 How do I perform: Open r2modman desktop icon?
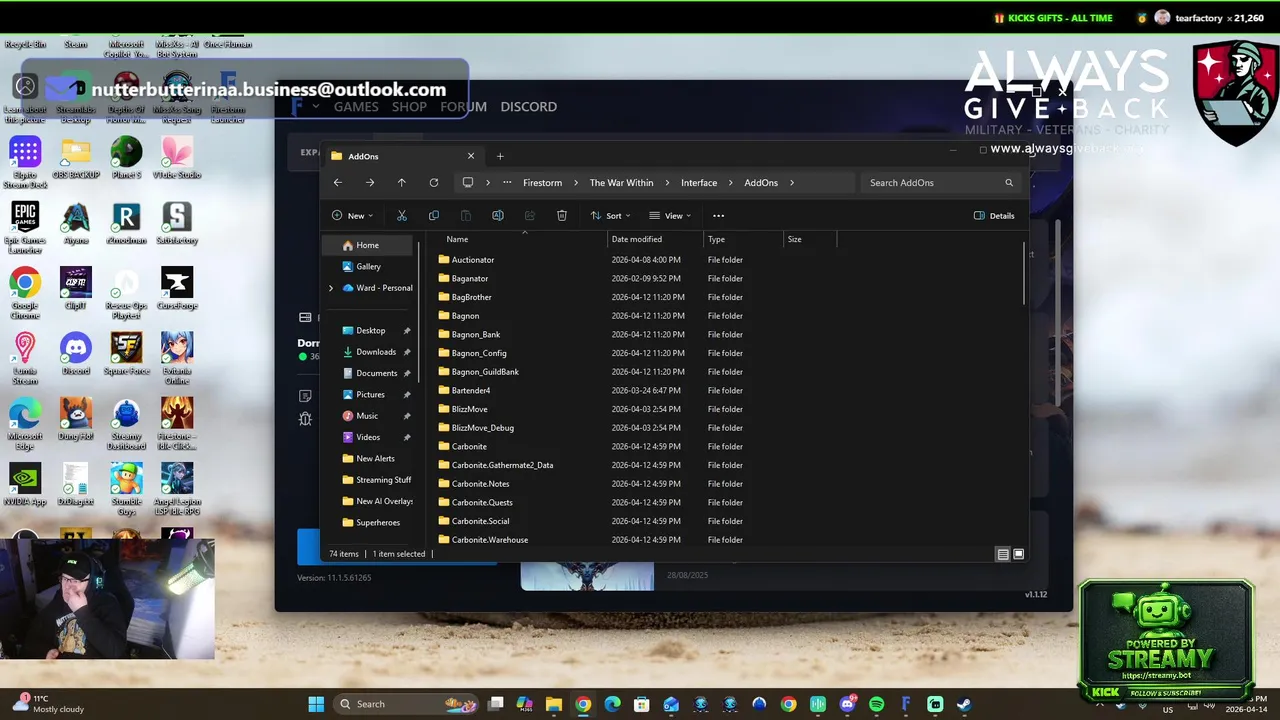click(126, 223)
